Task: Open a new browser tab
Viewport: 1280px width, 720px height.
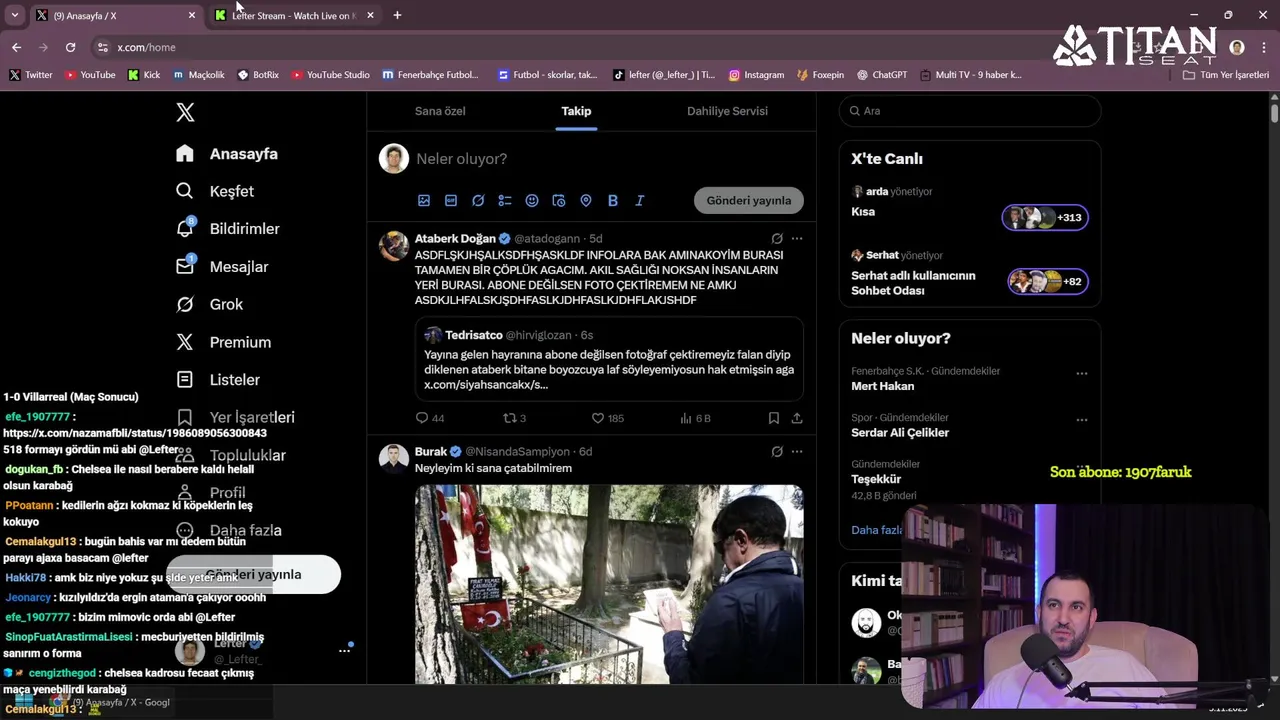Action: pyautogui.click(x=397, y=15)
